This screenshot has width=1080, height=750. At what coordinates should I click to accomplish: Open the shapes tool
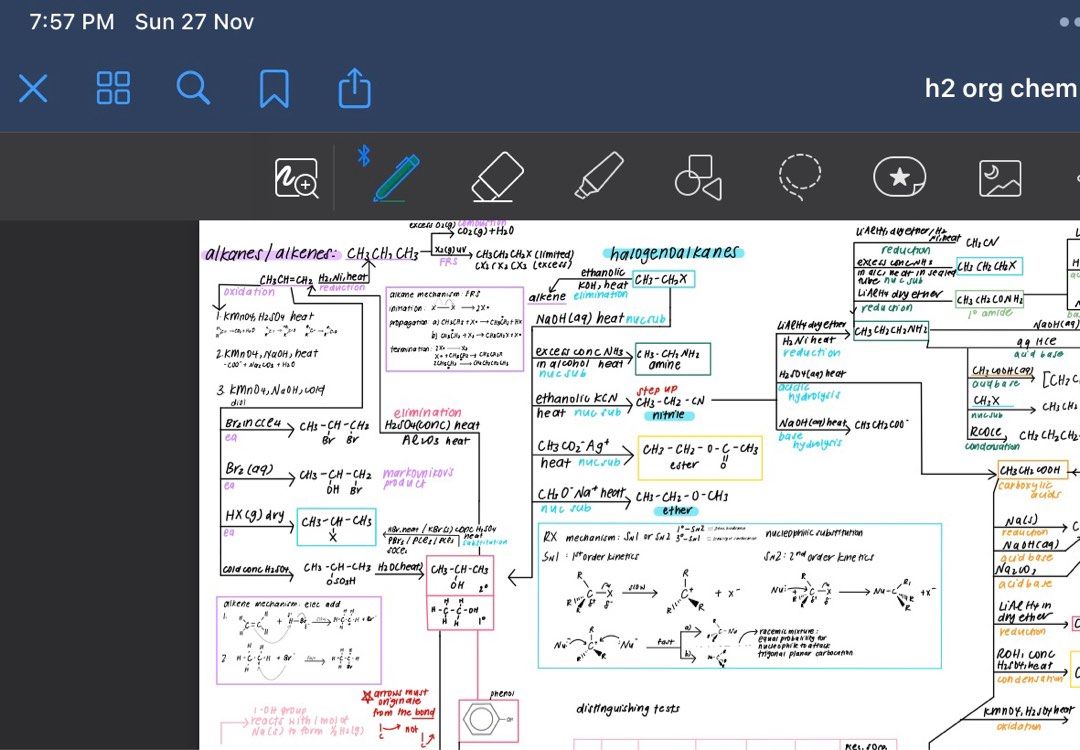[697, 177]
